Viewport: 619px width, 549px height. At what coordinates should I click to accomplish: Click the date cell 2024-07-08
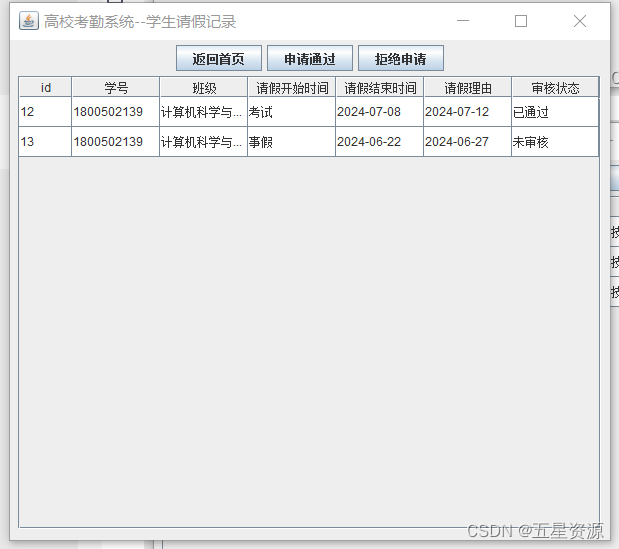coord(380,112)
